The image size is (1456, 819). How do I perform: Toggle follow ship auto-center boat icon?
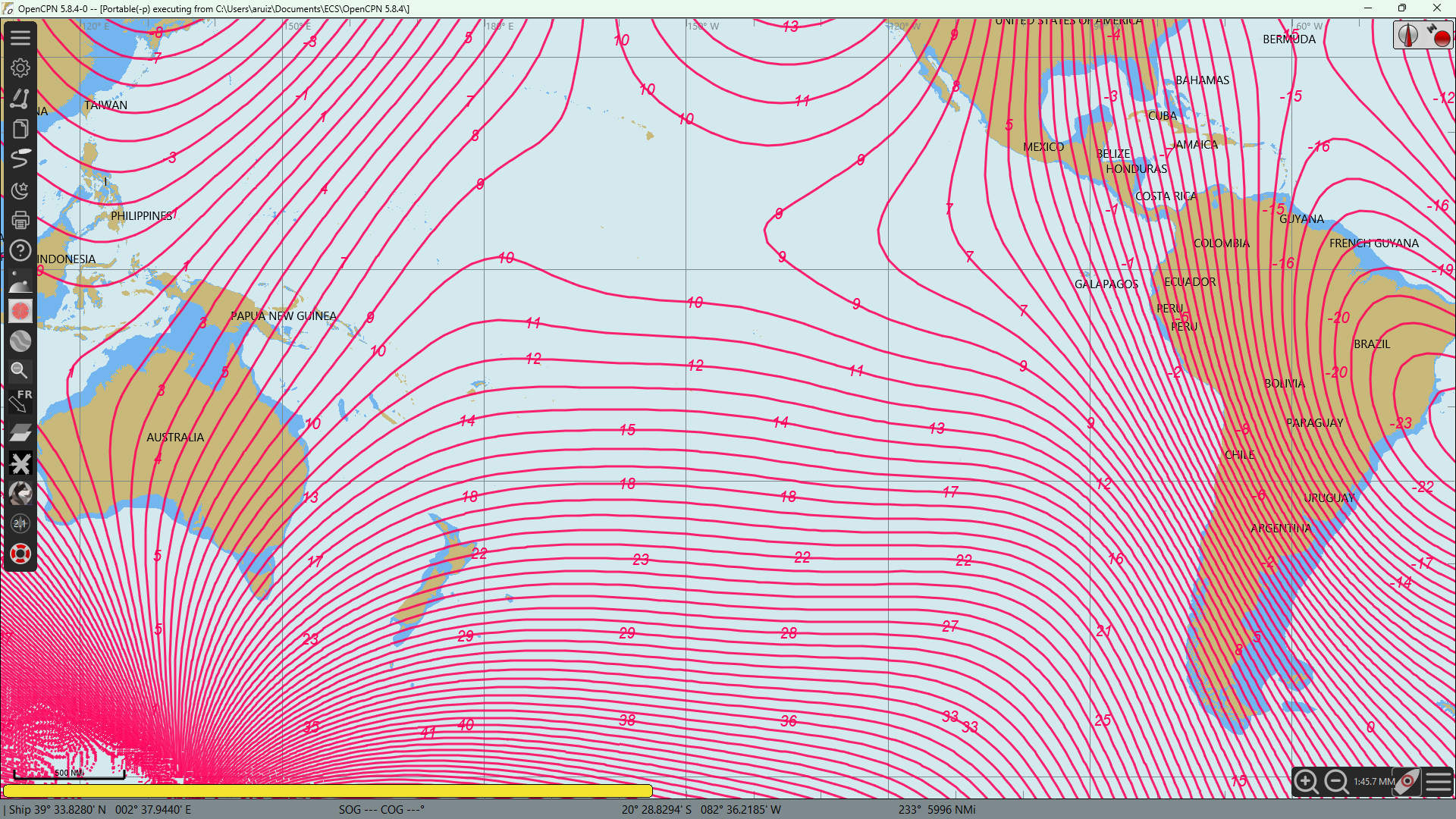(1407, 781)
